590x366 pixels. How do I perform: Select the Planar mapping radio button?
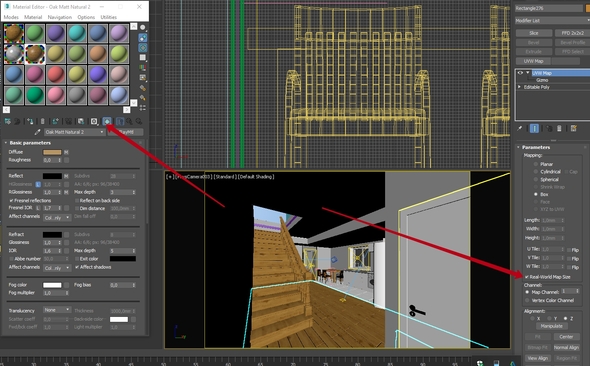(536, 164)
